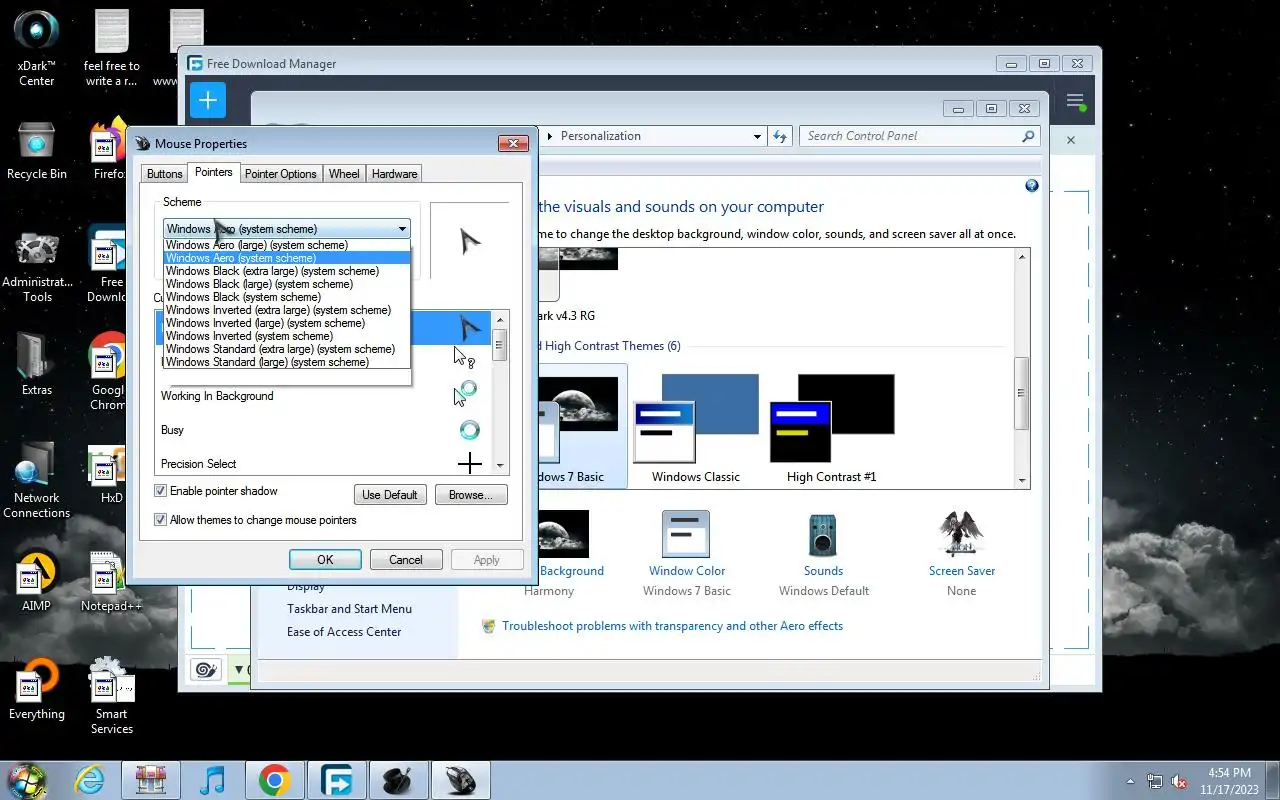
Task: Click the plus add-download button in Free Download Manager
Action: click(x=208, y=100)
